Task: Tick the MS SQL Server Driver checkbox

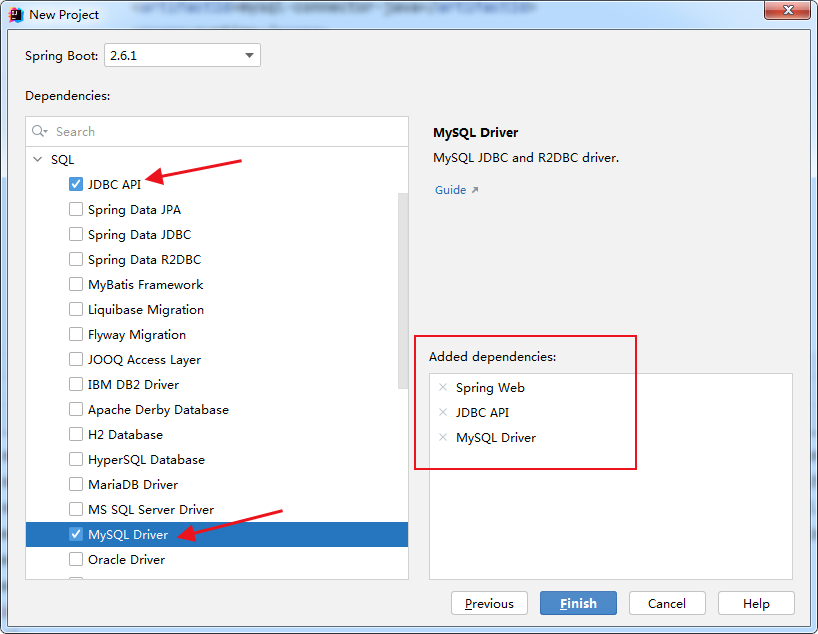Action: [76, 509]
